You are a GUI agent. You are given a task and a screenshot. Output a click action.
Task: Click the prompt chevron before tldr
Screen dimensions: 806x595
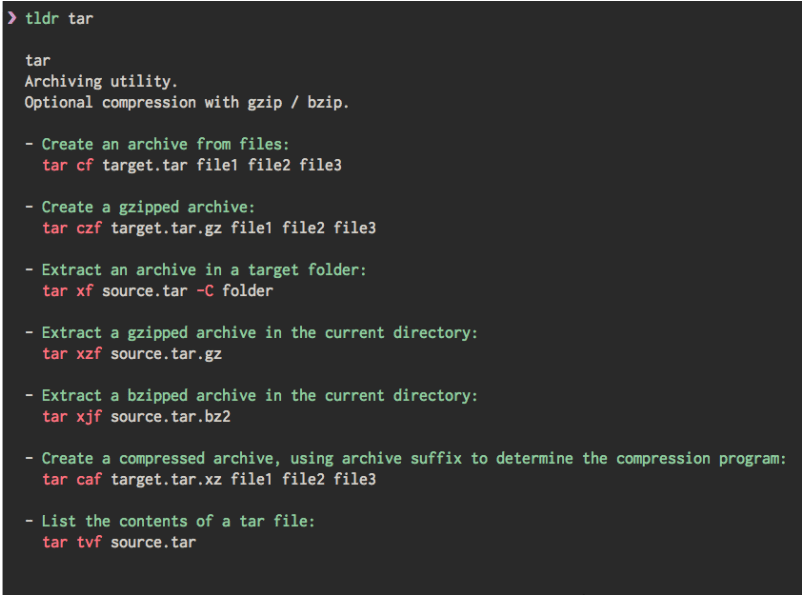point(11,18)
